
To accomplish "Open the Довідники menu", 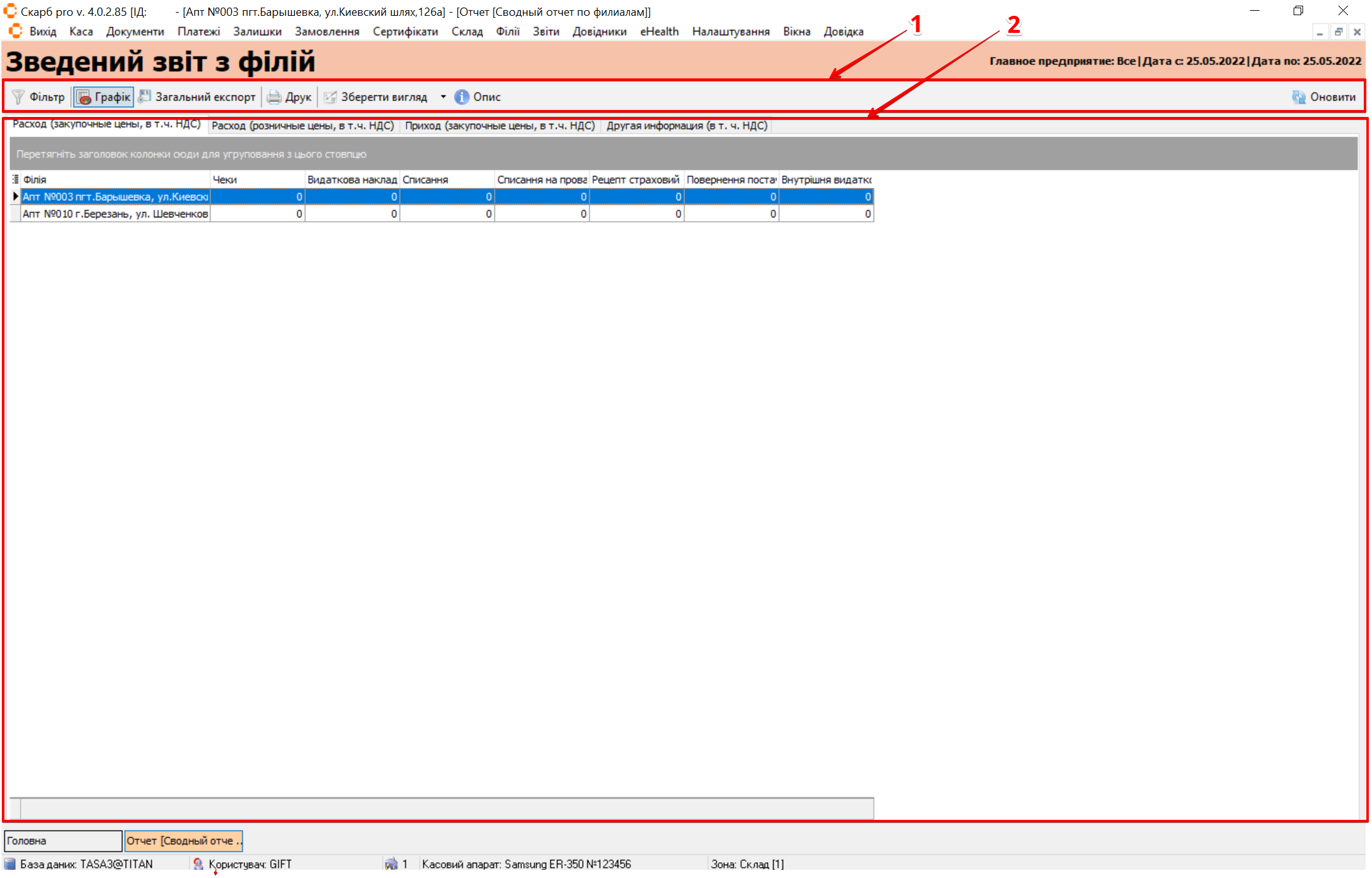I will click(599, 32).
